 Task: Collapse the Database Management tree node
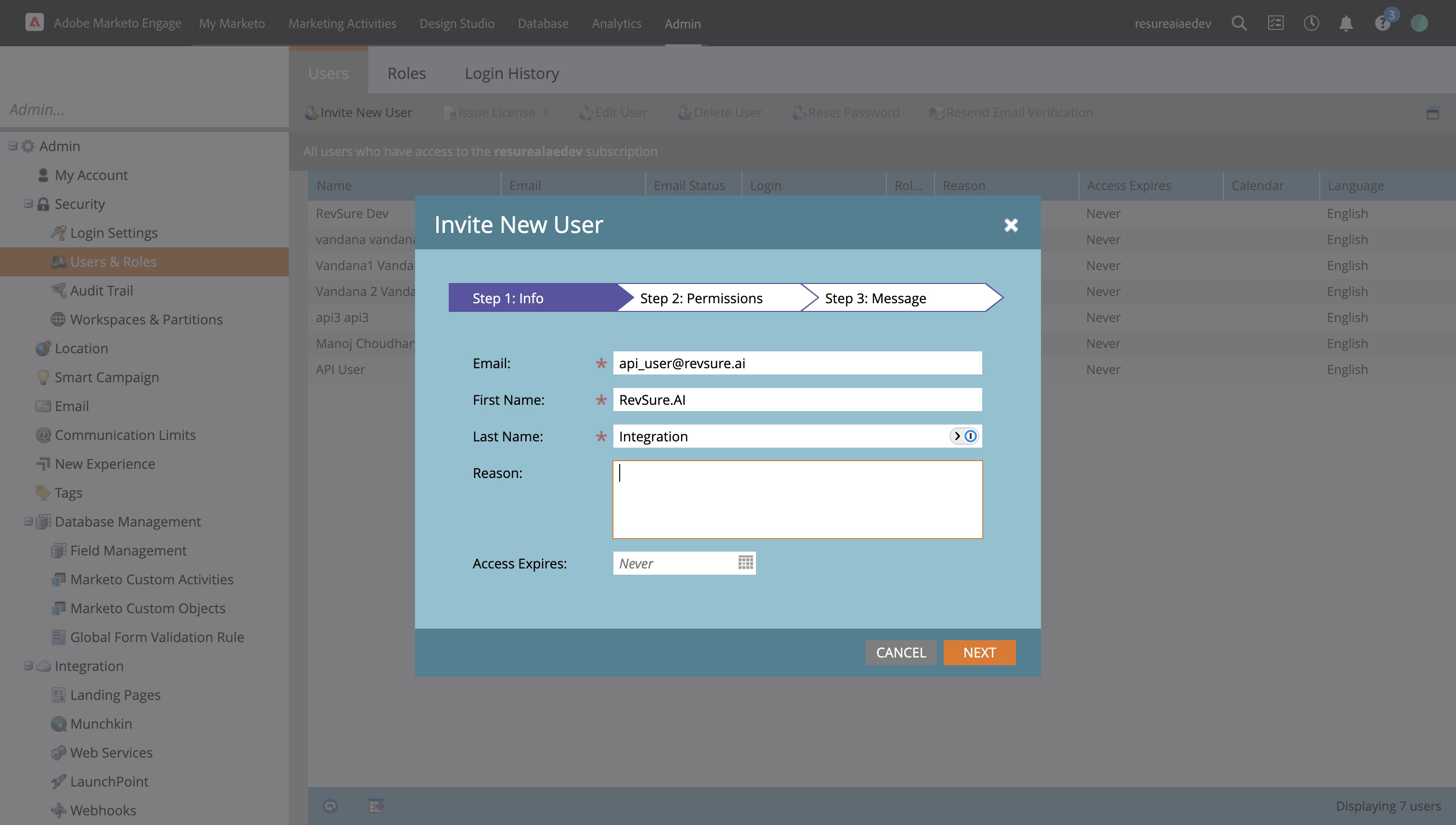28,521
